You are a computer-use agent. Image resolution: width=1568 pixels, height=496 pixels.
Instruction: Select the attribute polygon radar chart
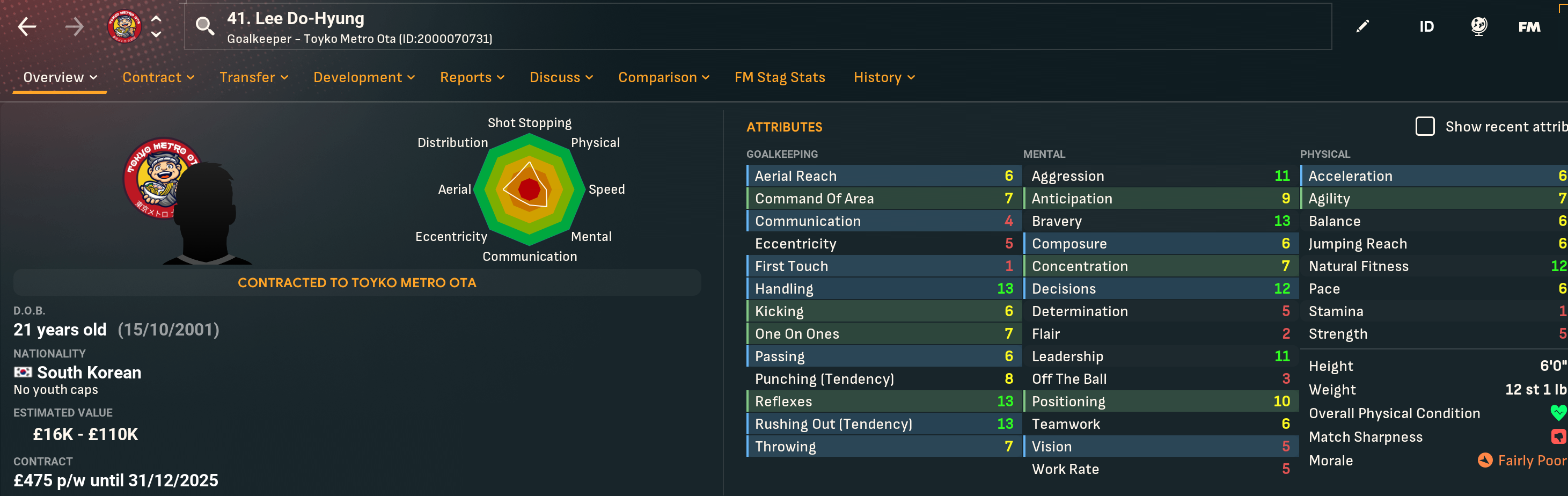point(530,189)
